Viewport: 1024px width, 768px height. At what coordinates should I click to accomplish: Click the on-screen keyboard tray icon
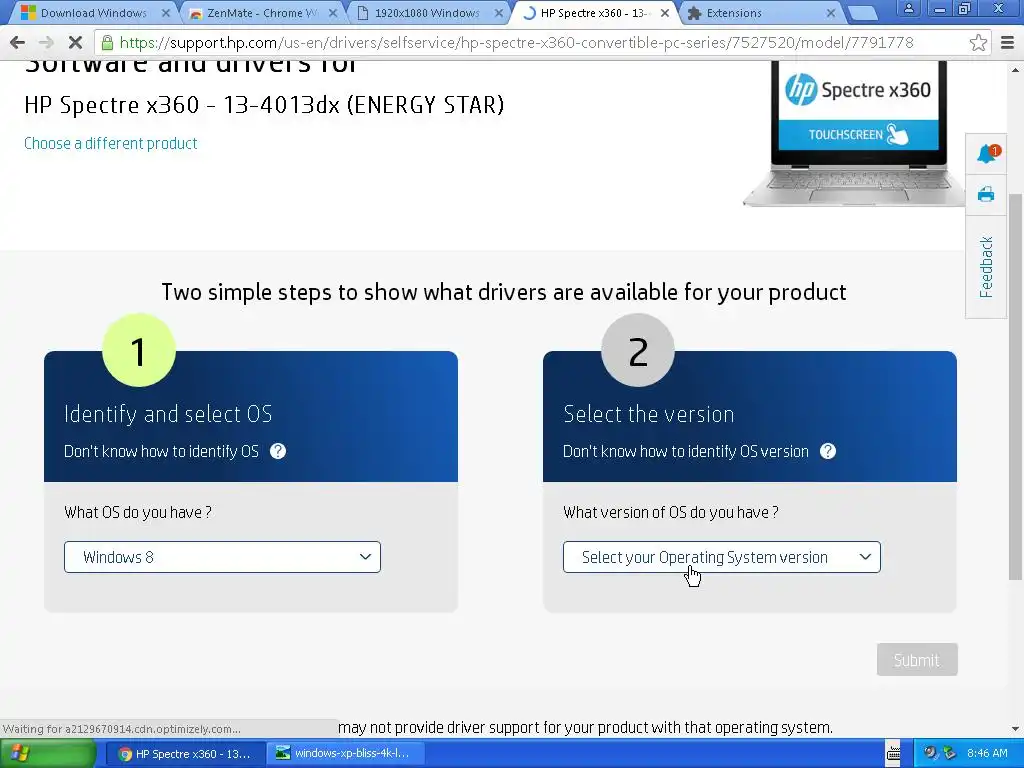click(893, 754)
